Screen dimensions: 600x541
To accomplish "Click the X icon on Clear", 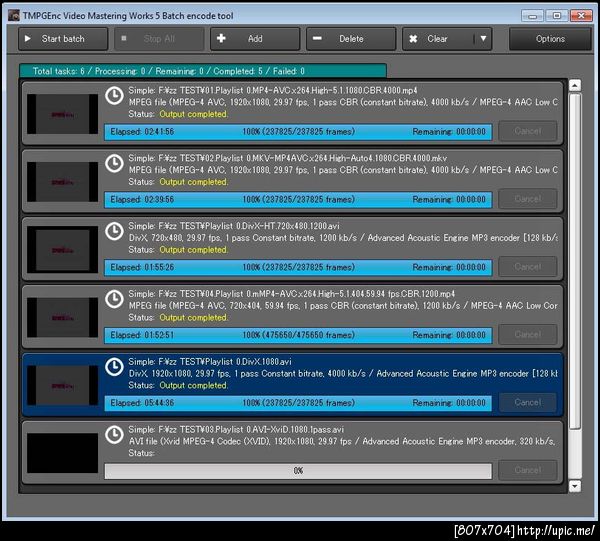I will coord(413,39).
